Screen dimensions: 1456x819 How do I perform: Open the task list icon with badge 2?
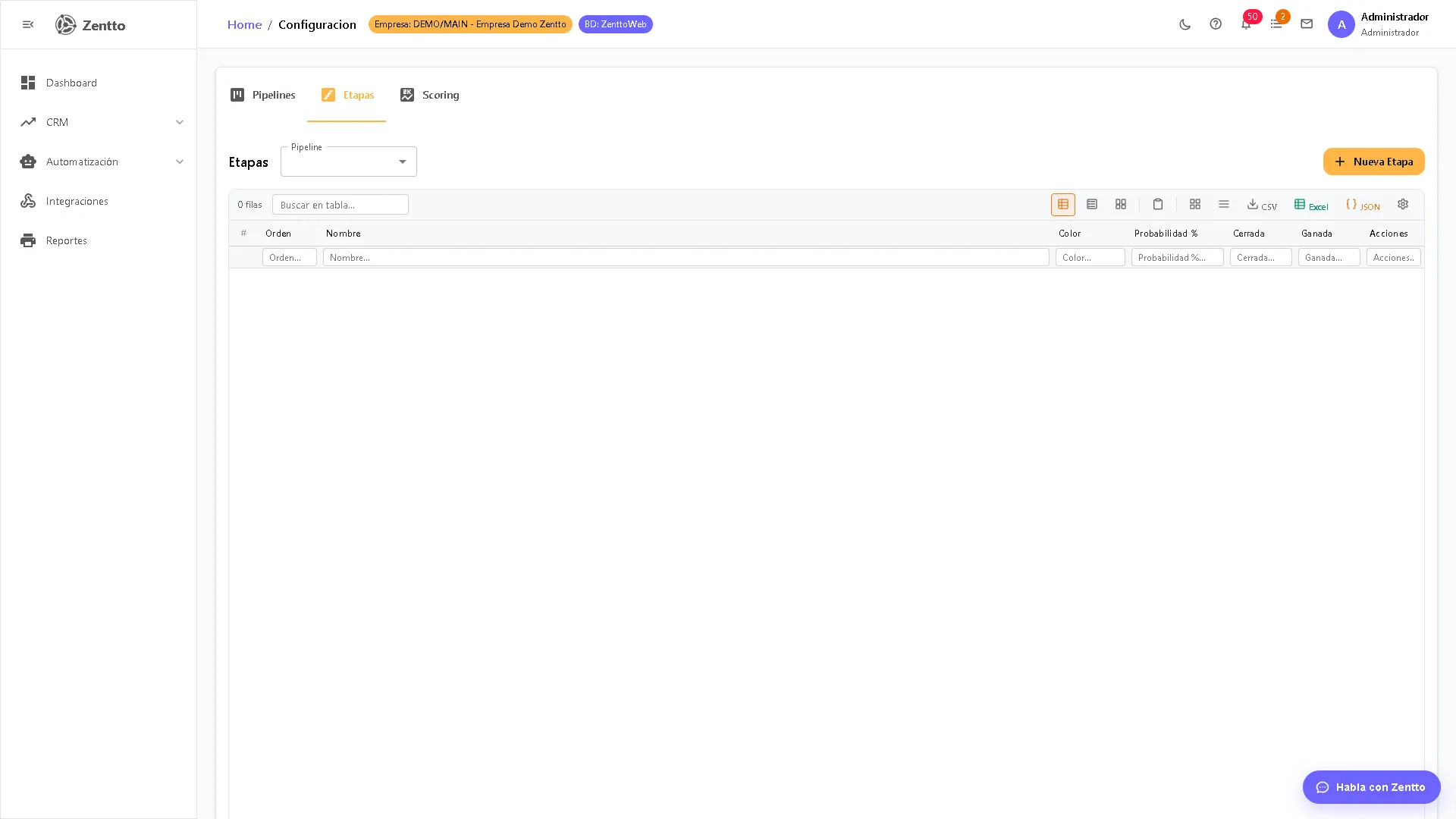point(1276,24)
